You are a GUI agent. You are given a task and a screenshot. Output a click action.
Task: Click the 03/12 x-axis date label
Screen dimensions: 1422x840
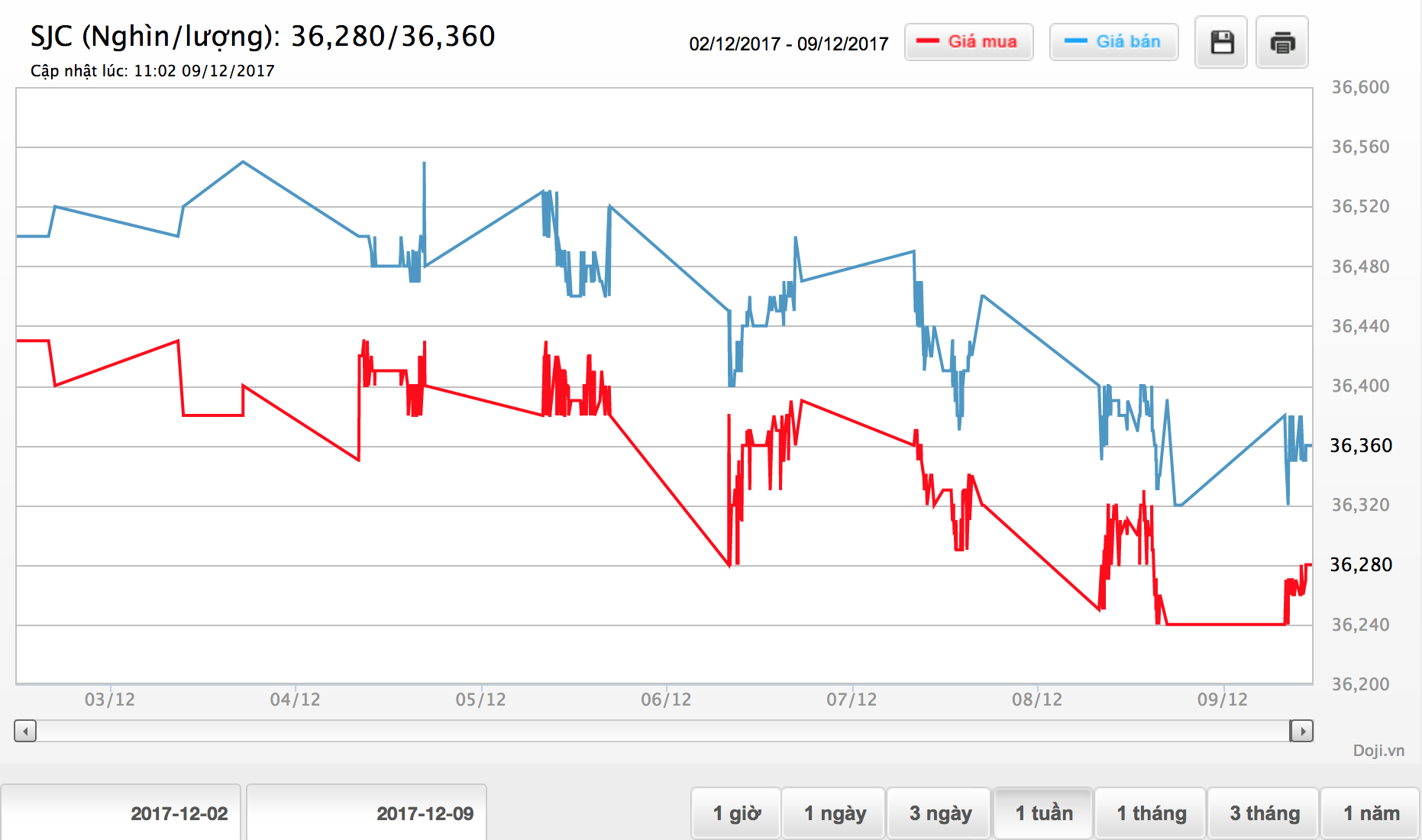pos(109,699)
